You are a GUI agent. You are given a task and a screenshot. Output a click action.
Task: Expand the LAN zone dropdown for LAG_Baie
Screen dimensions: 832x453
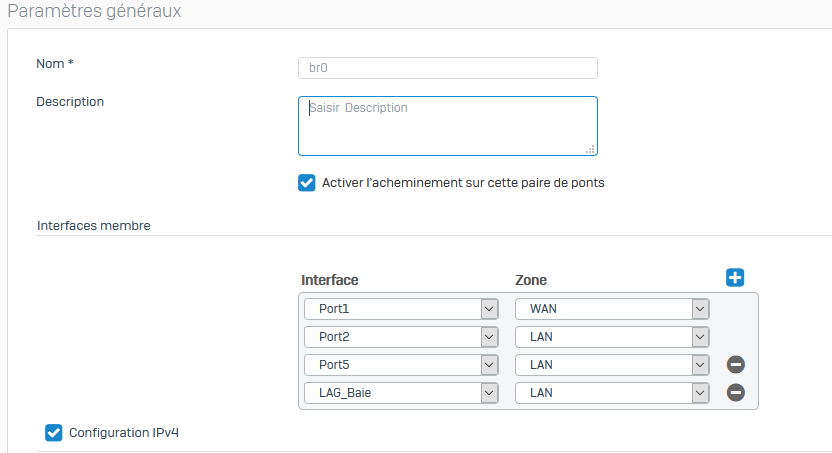pyautogui.click(x=612, y=393)
